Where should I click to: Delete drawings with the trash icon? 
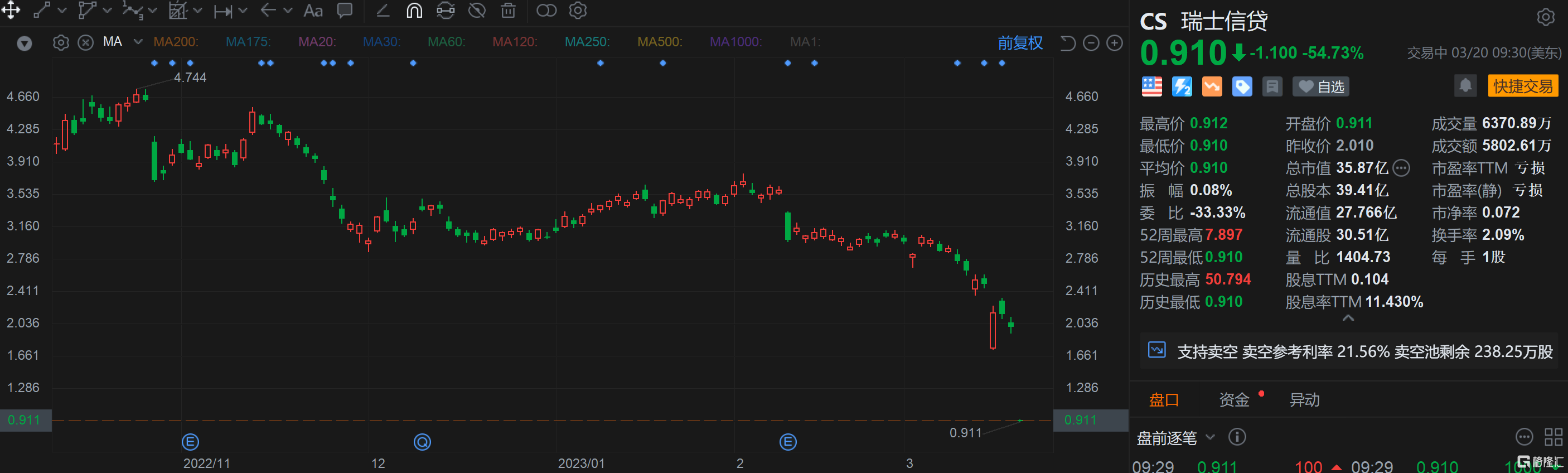(x=508, y=11)
